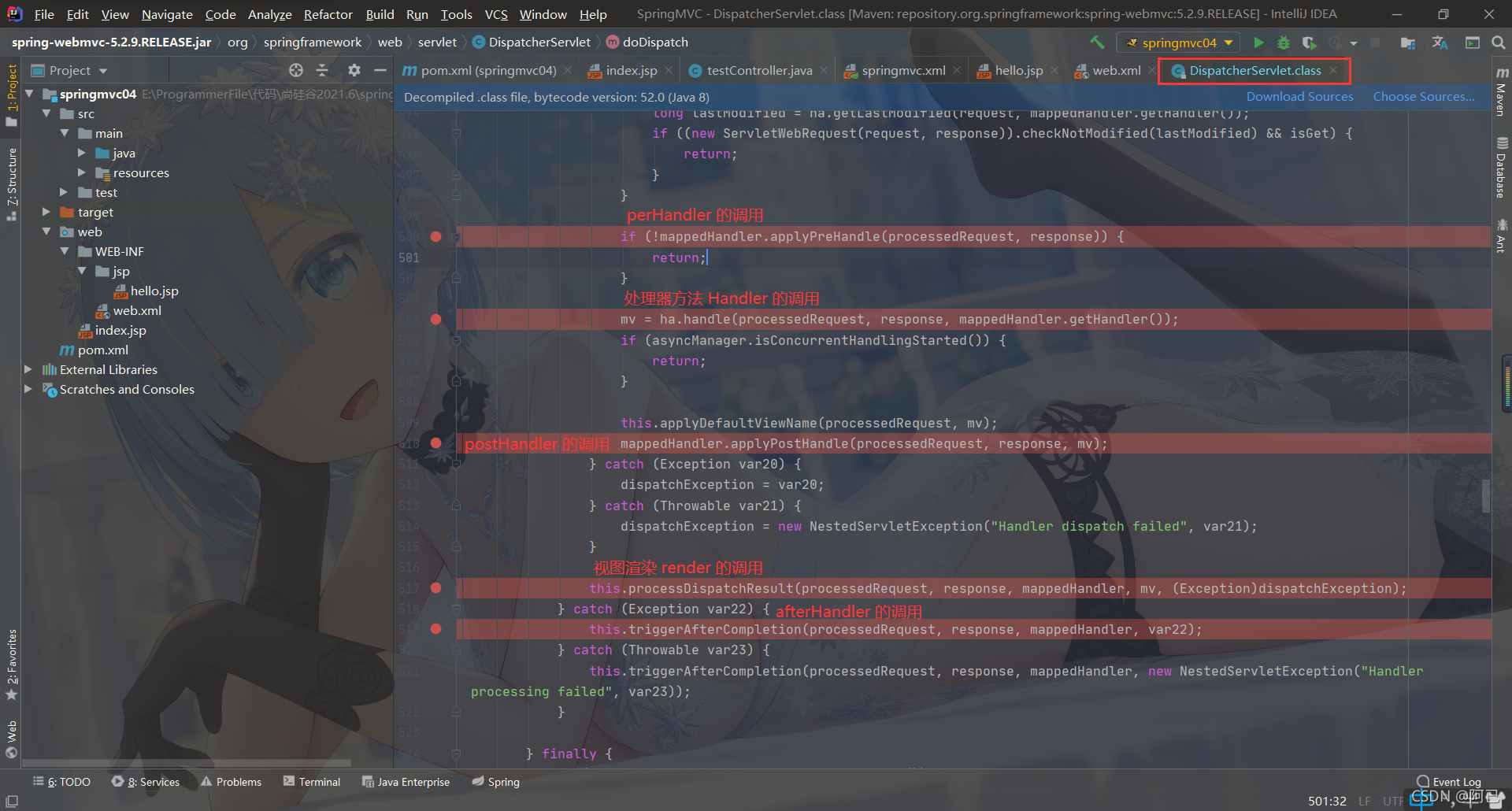Screen dimensions: 1512x811
Task: Click Download Sources link
Action: tap(1299, 97)
